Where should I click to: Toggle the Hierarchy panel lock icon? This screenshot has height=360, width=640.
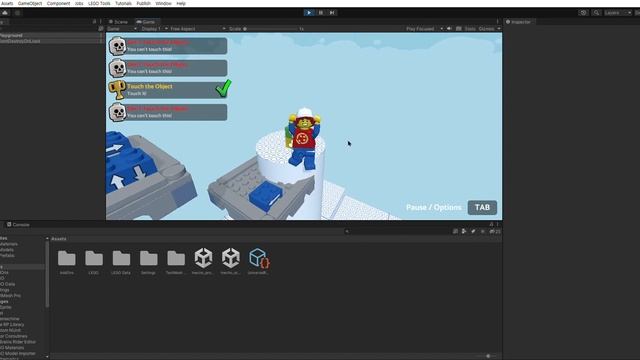[94, 22]
